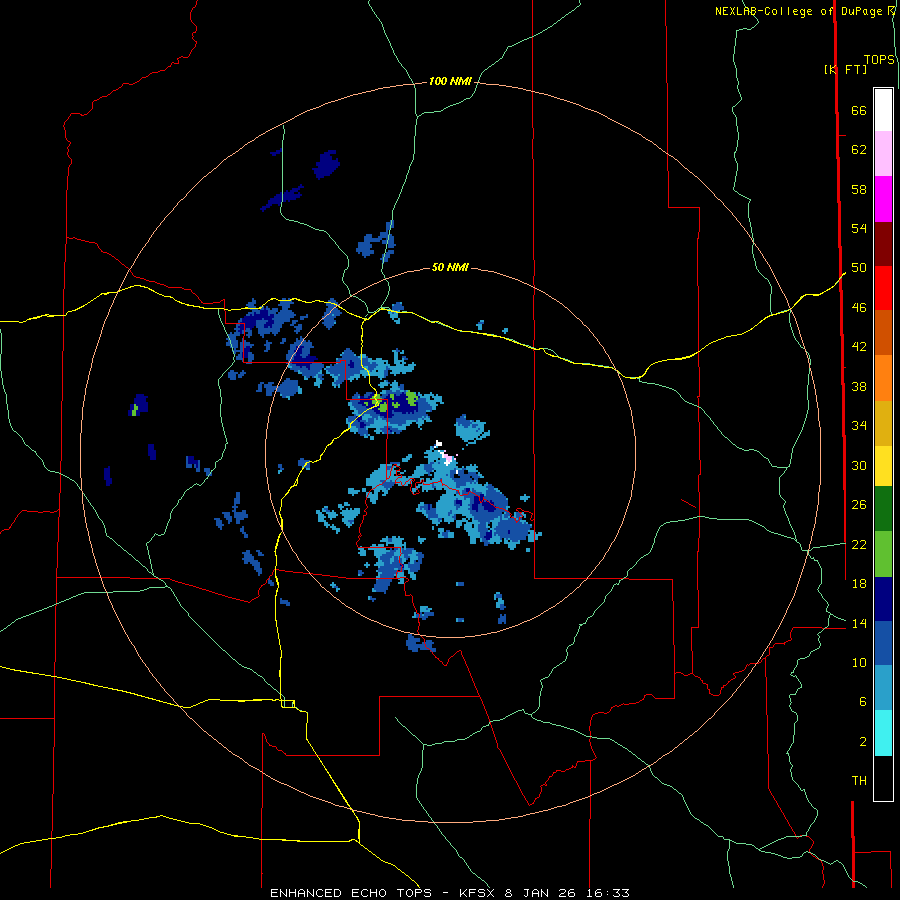The width and height of the screenshot is (900, 900).
Task: Pick the dark orange legend swatch
Action: click(x=883, y=332)
